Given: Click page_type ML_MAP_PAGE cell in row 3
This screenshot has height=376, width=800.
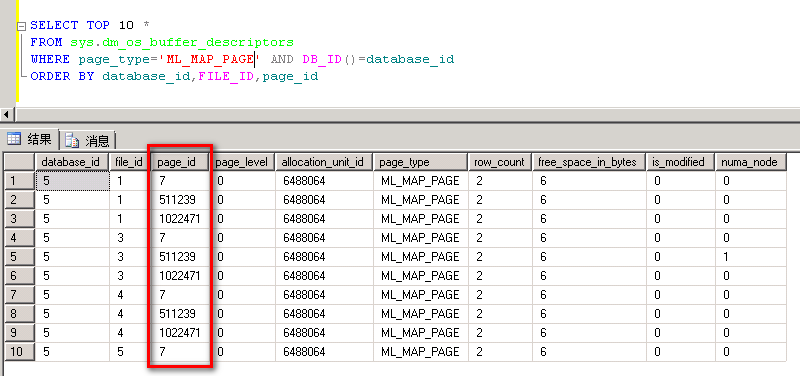Looking at the screenshot, I should 420,219.
